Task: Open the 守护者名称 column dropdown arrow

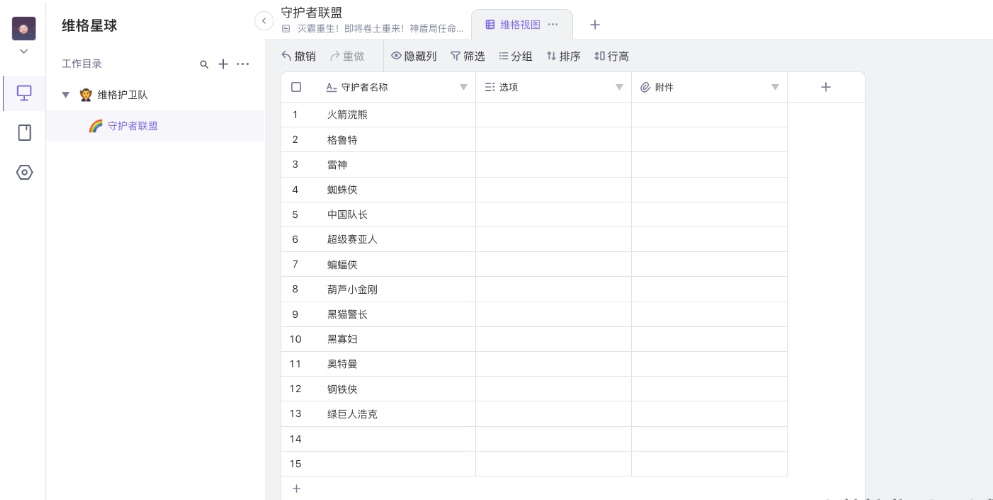Action: pos(464,87)
